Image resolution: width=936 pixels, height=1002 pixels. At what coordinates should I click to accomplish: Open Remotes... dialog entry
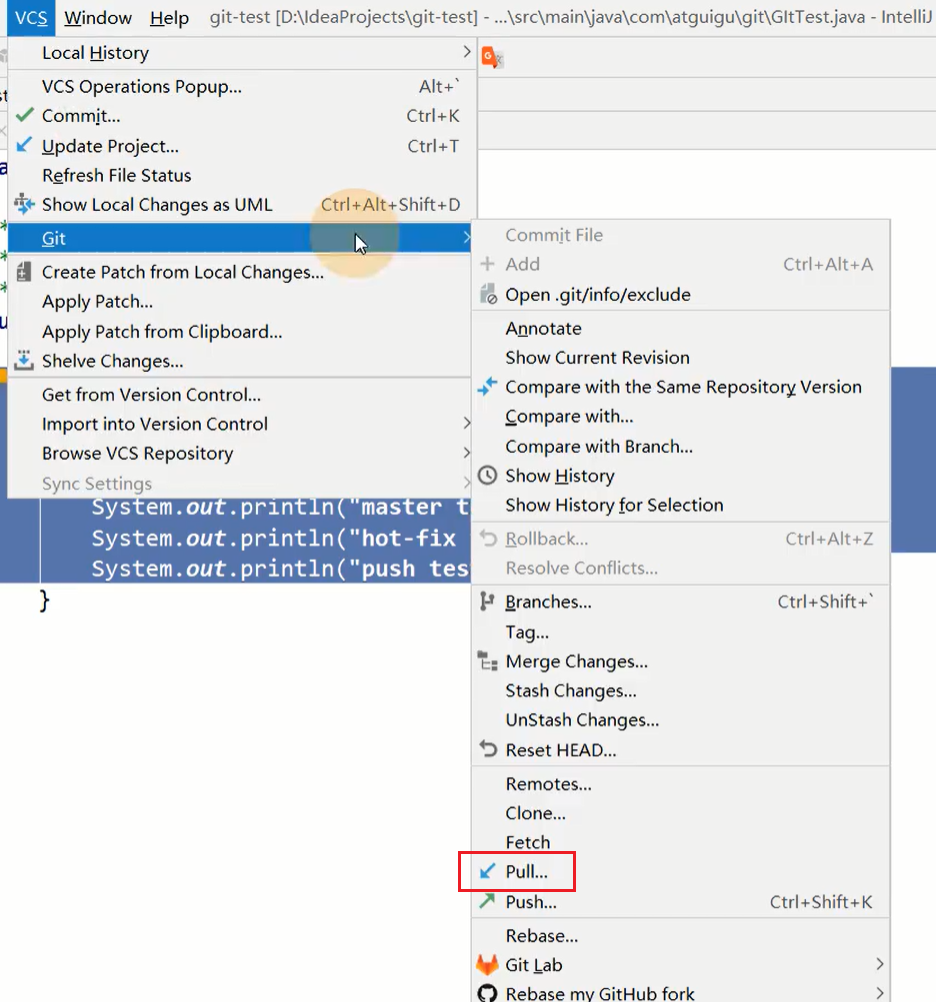pos(680,783)
